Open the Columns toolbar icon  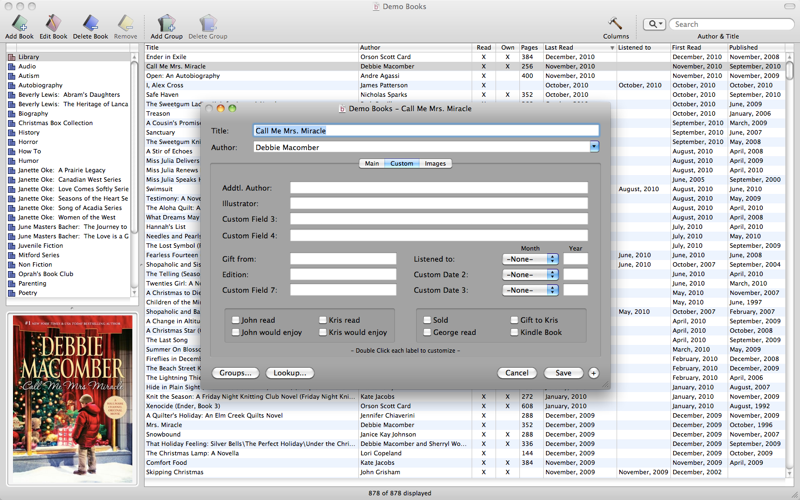pos(616,23)
